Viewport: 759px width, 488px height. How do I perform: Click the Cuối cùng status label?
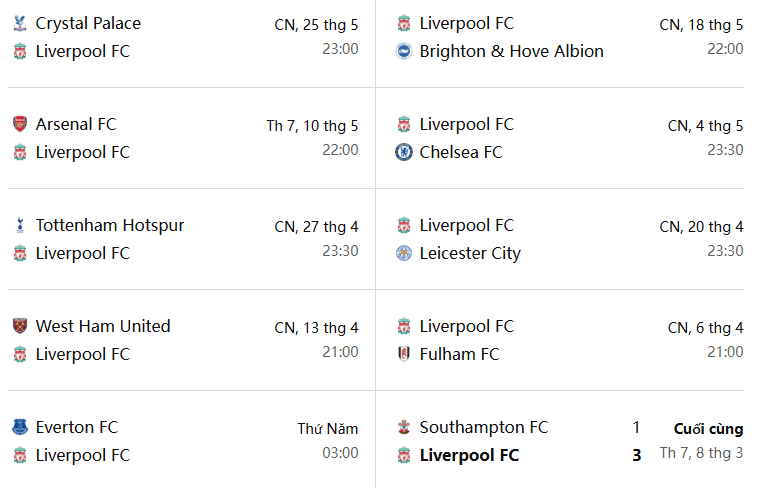(709, 429)
